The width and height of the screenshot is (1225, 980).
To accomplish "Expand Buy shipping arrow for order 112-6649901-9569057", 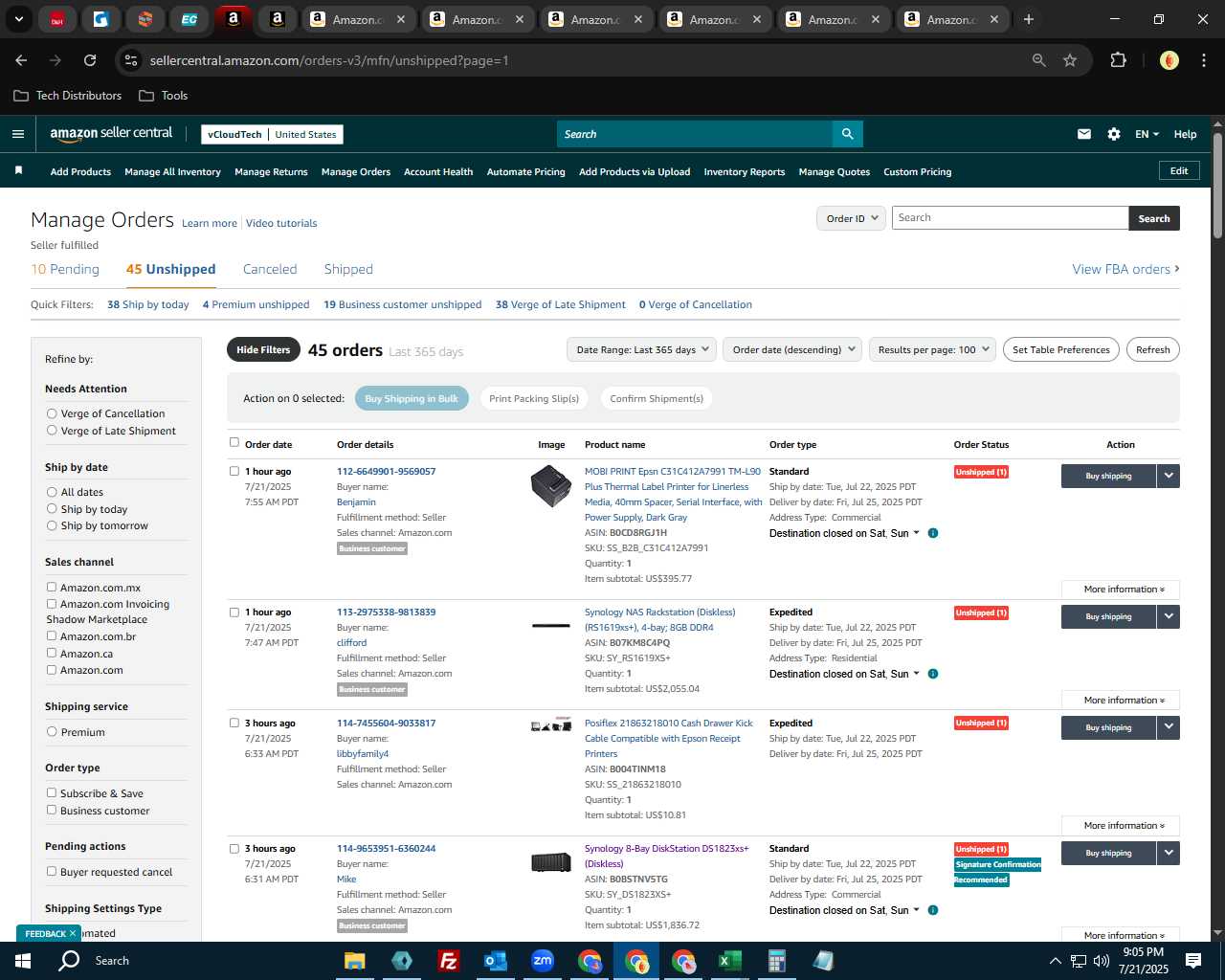I will (x=1169, y=476).
